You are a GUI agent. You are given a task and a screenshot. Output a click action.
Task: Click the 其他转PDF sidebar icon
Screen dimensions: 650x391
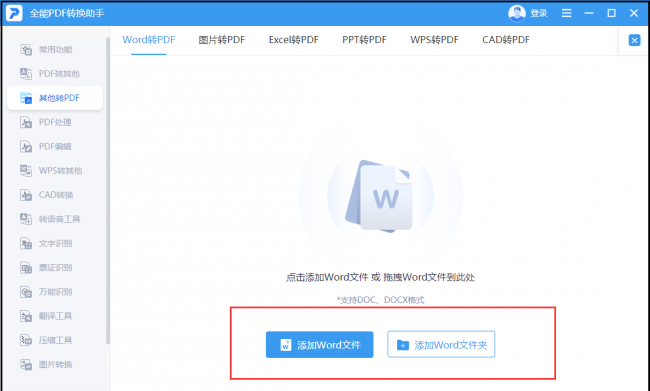[26, 98]
